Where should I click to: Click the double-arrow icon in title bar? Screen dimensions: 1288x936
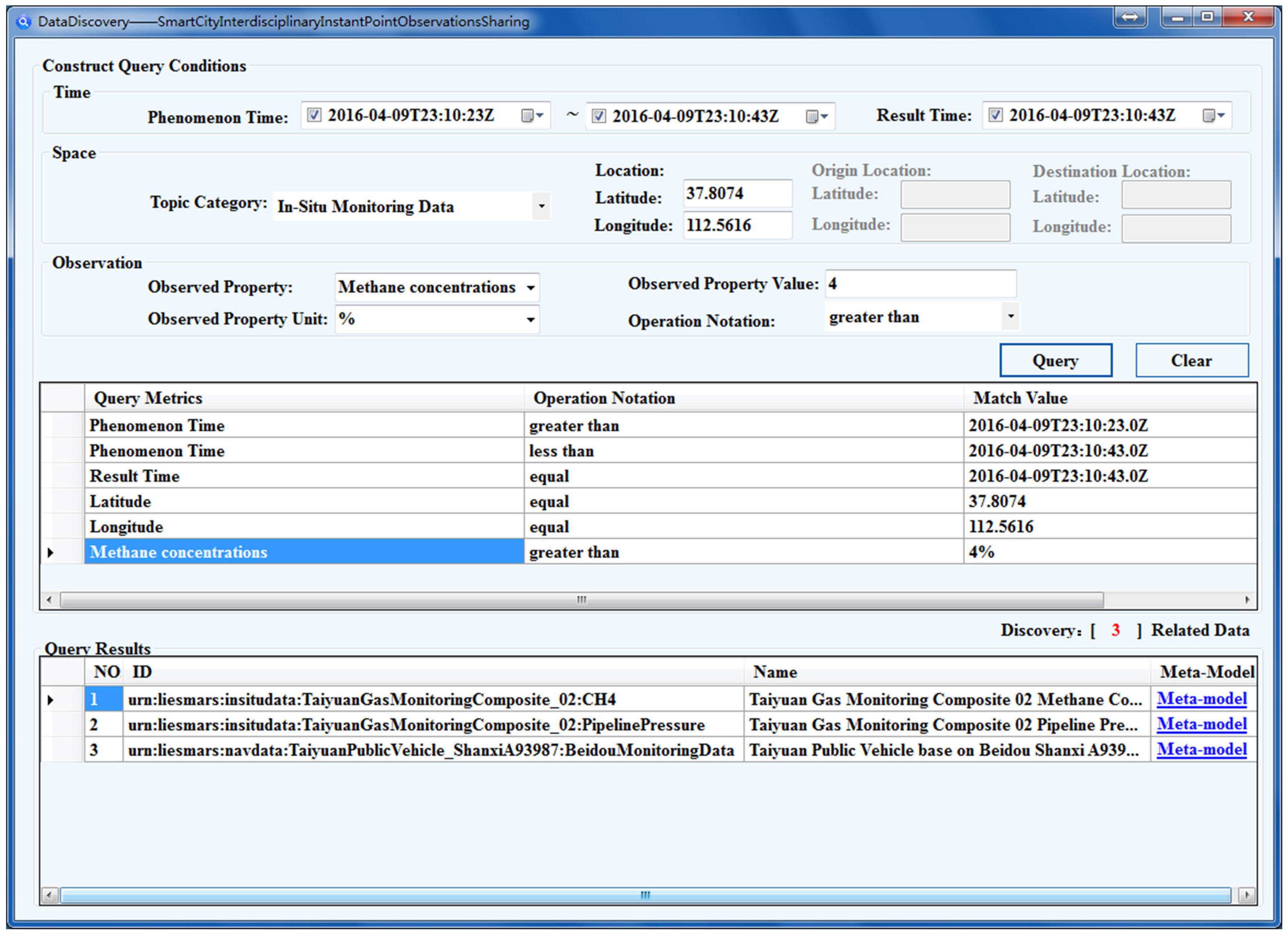(x=1130, y=18)
